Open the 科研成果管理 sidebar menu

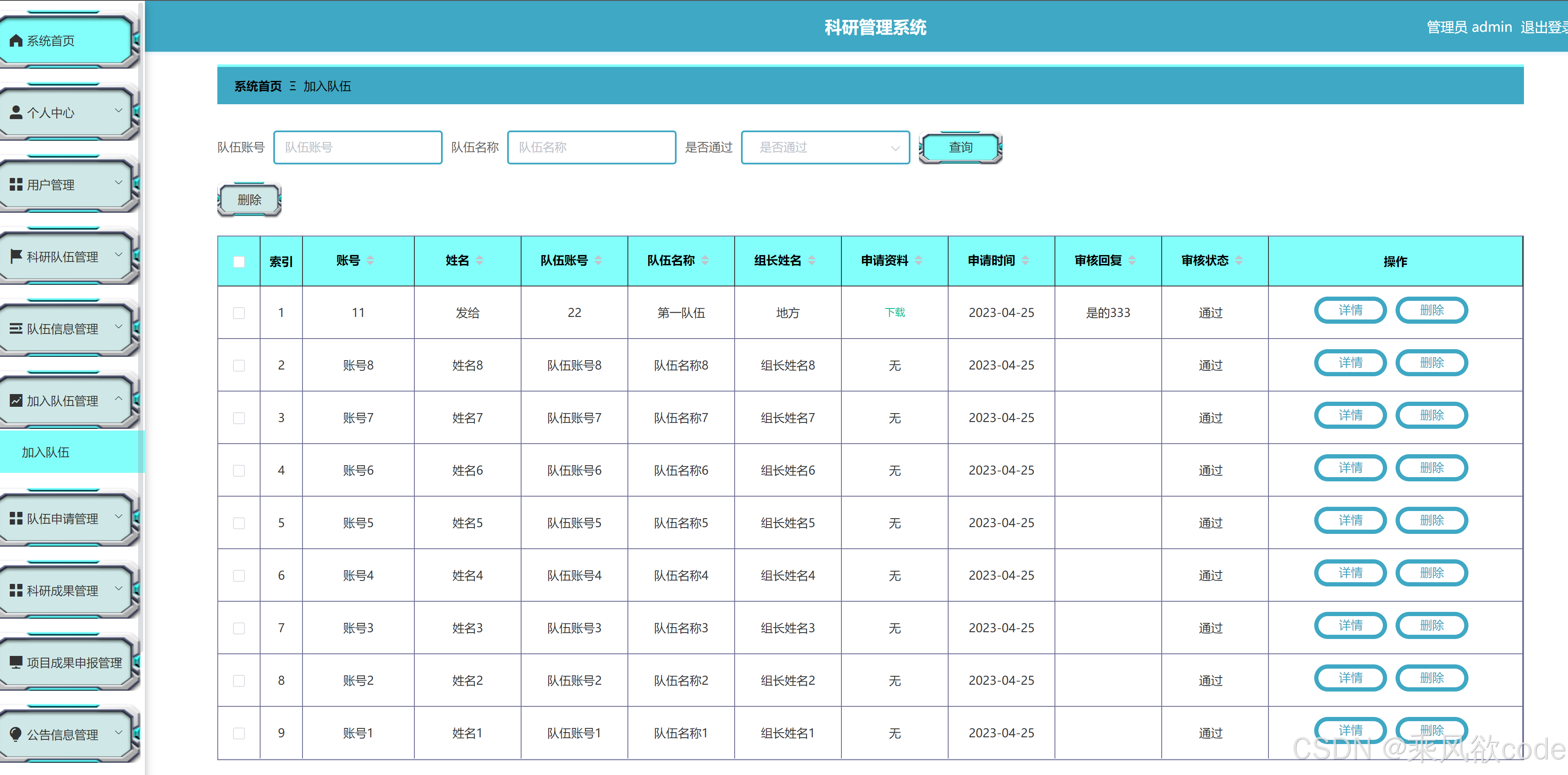click(x=63, y=591)
